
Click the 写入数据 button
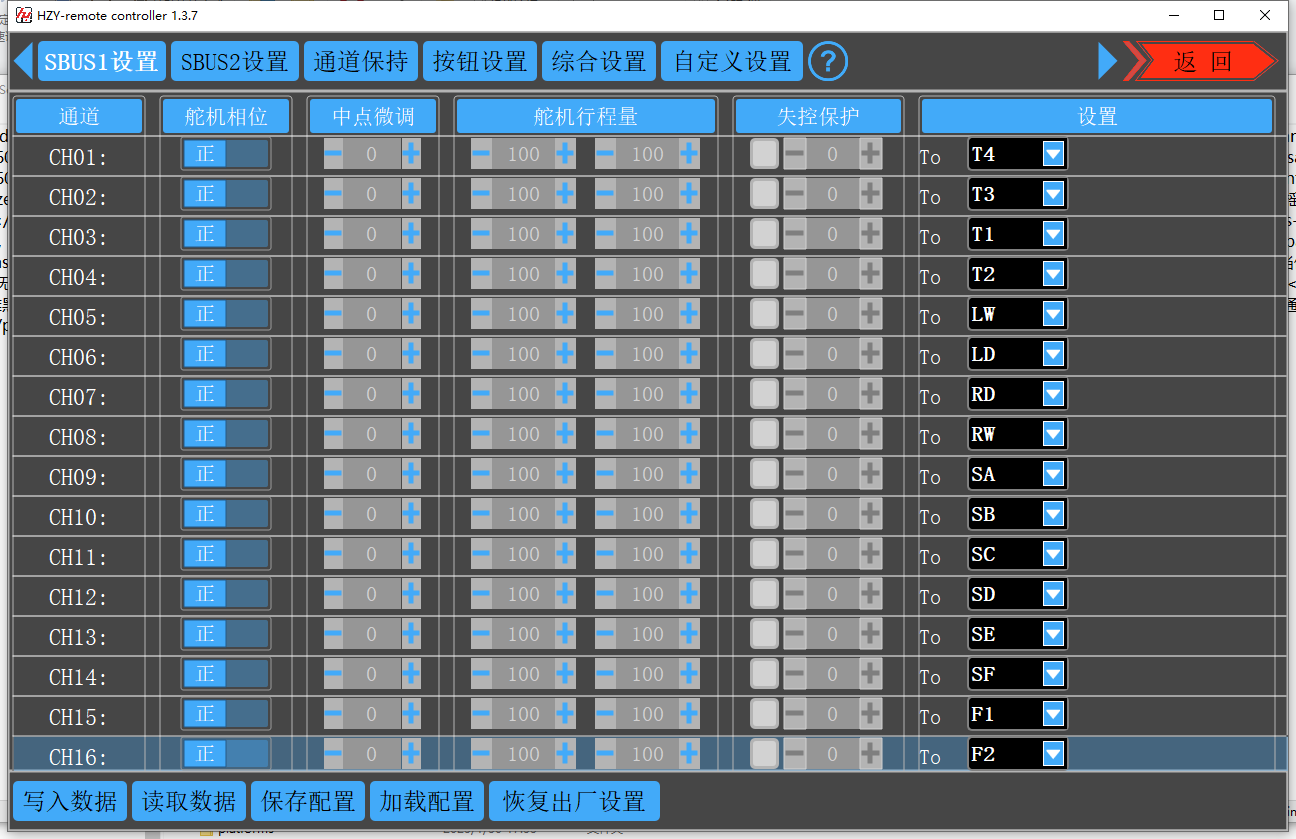coord(70,801)
